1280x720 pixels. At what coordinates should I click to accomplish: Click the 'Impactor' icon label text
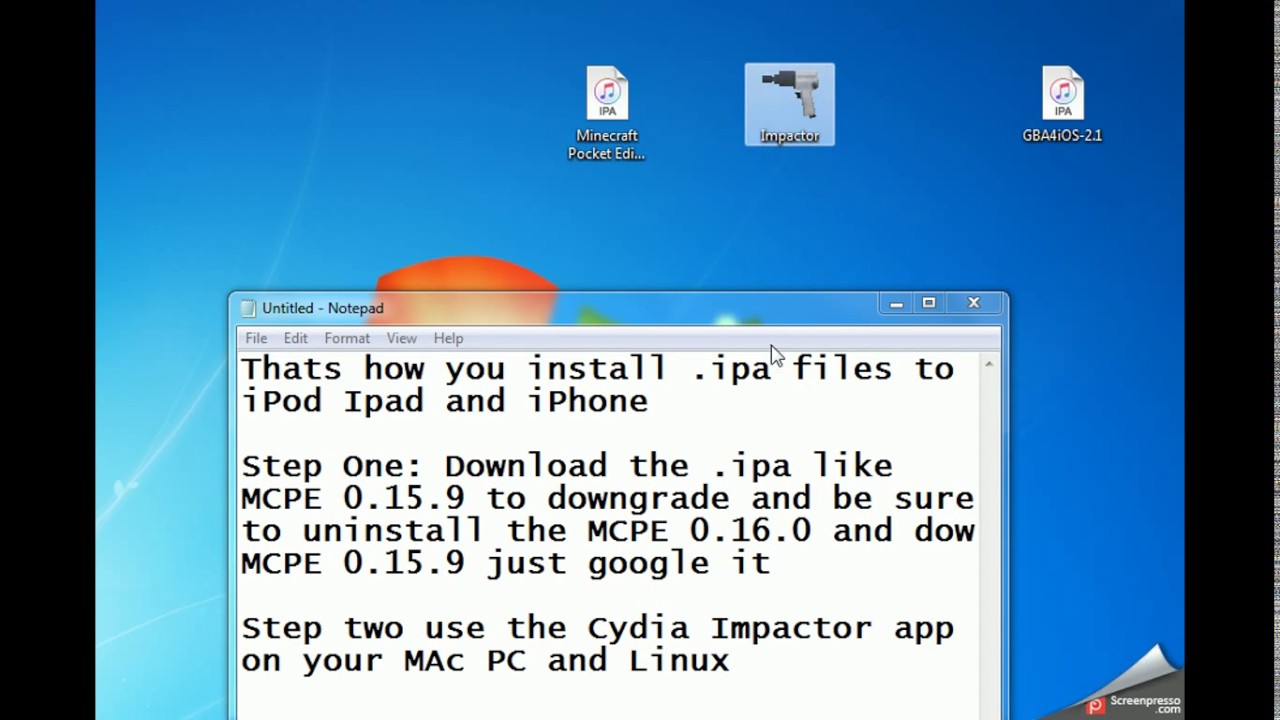click(x=789, y=136)
